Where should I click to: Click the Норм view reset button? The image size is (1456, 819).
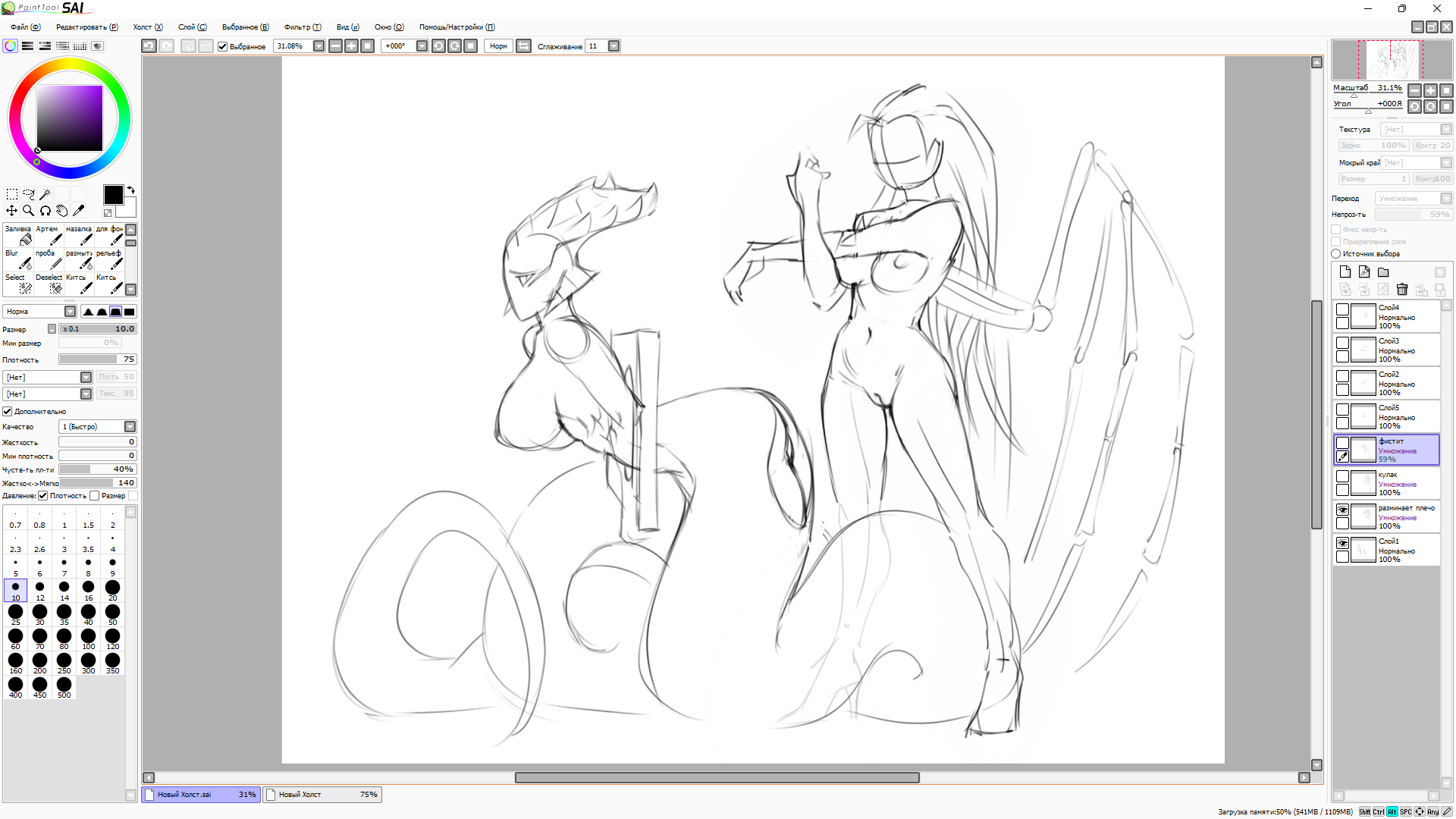(499, 46)
